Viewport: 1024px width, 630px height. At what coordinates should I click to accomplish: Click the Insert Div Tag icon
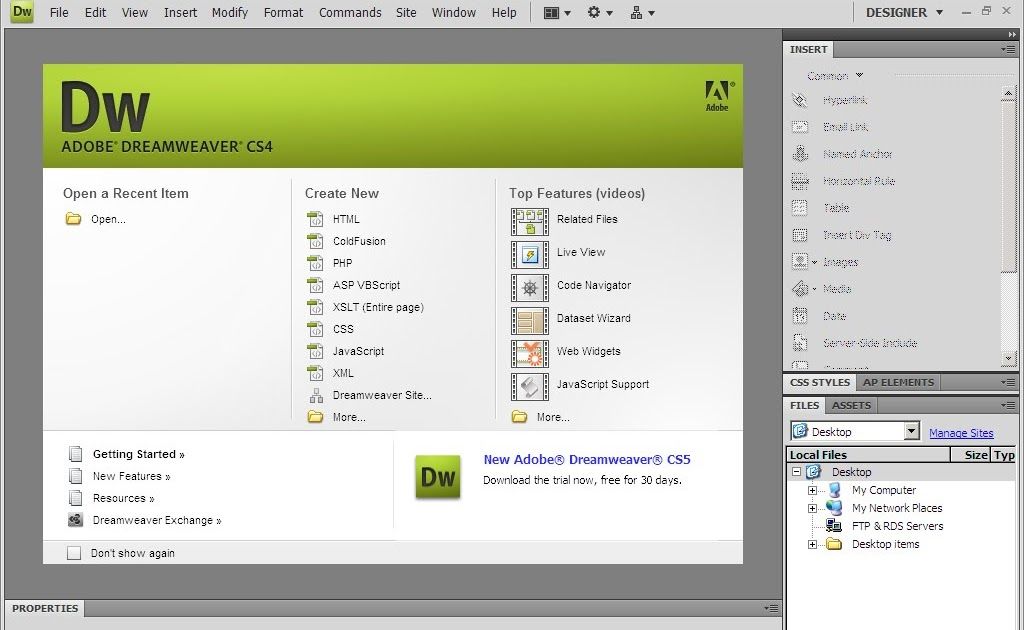pyautogui.click(x=800, y=235)
